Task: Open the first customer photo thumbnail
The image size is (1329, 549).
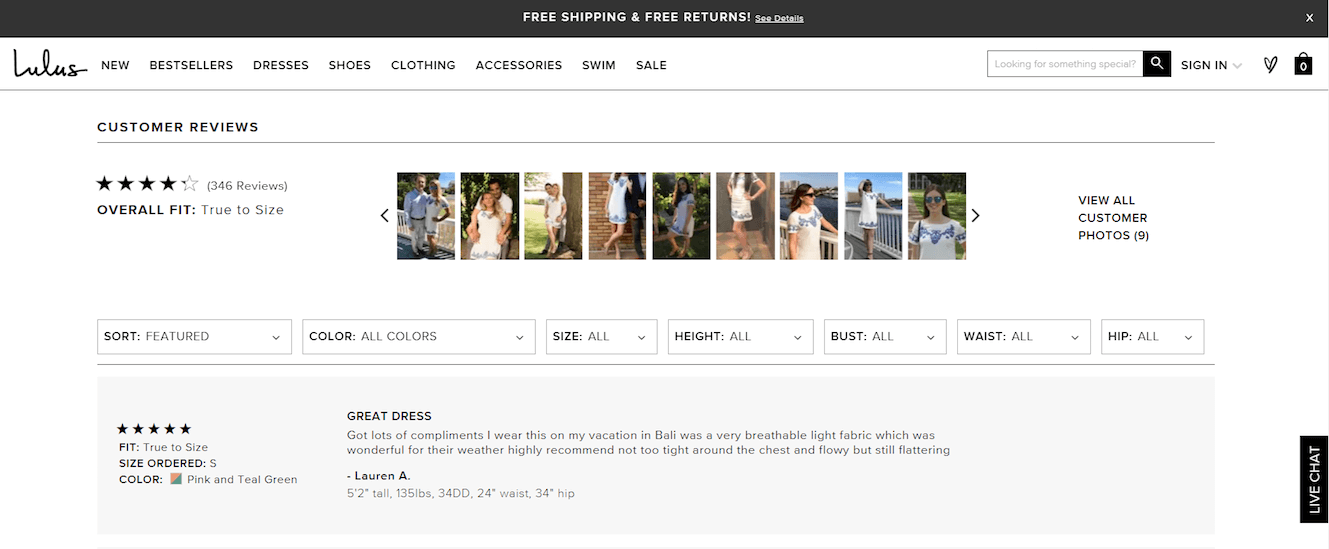Action: [426, 216]
